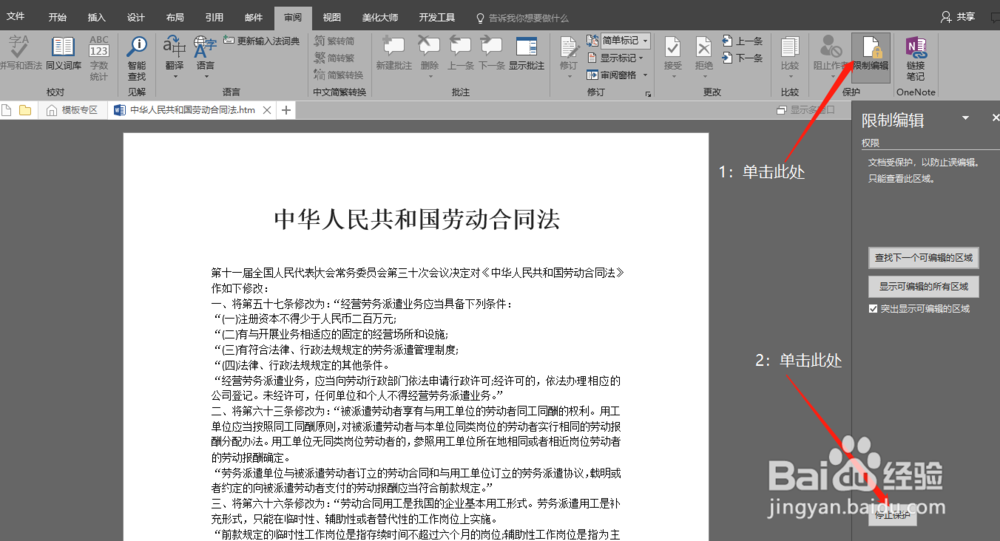The height and width of the screenshot is (541, 1000).
Task: Open 链接笔记 OneNote linked notes
Action: 916,58
